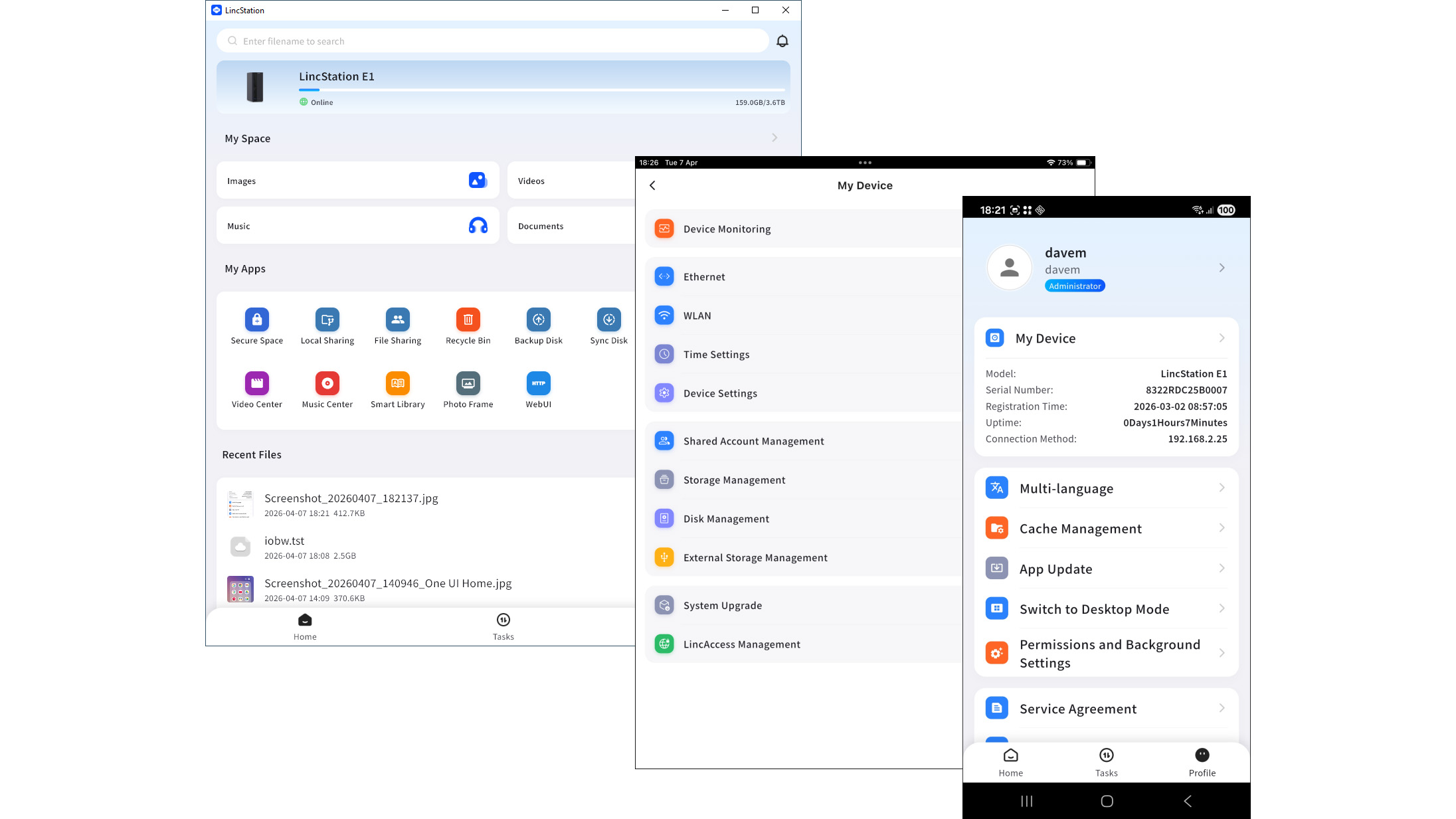Open App Update icon
Image resolution: width=1456 pixels, height=819 pixels.
997,569
